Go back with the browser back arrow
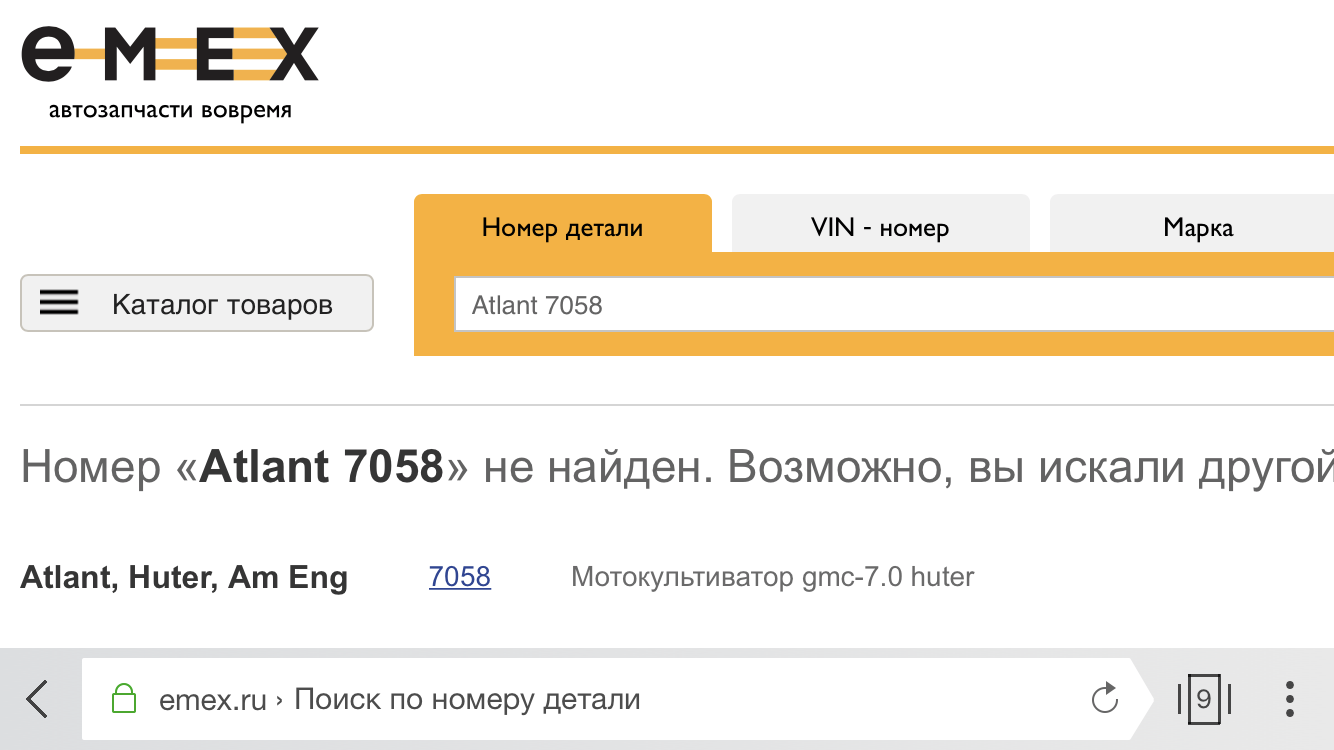 37,699
